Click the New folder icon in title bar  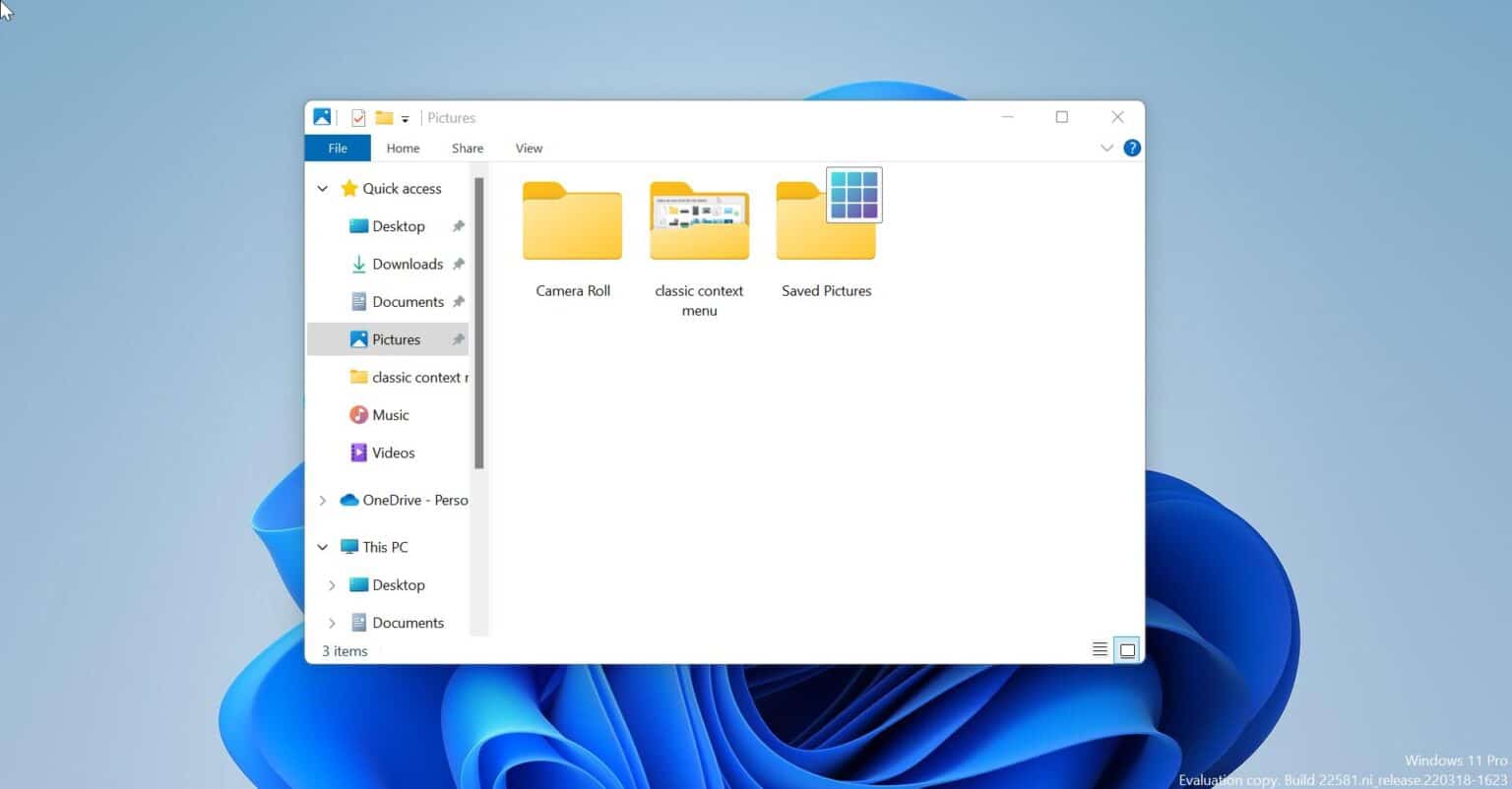[384, 118]
